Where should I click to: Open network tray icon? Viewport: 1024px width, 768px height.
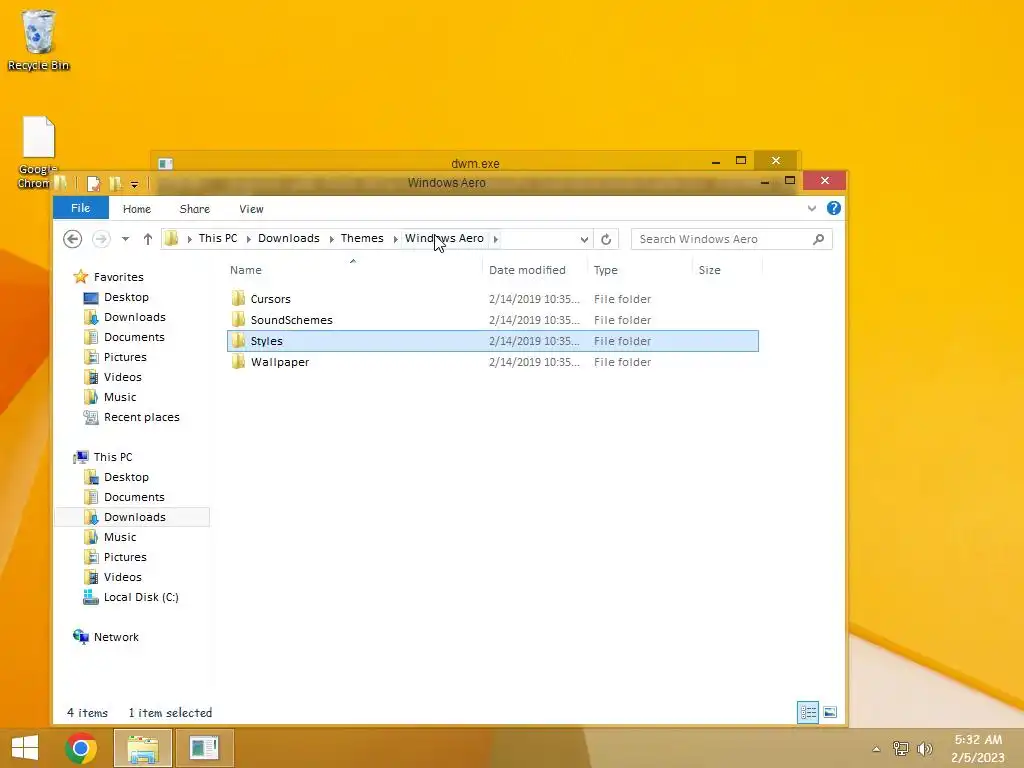901,749
